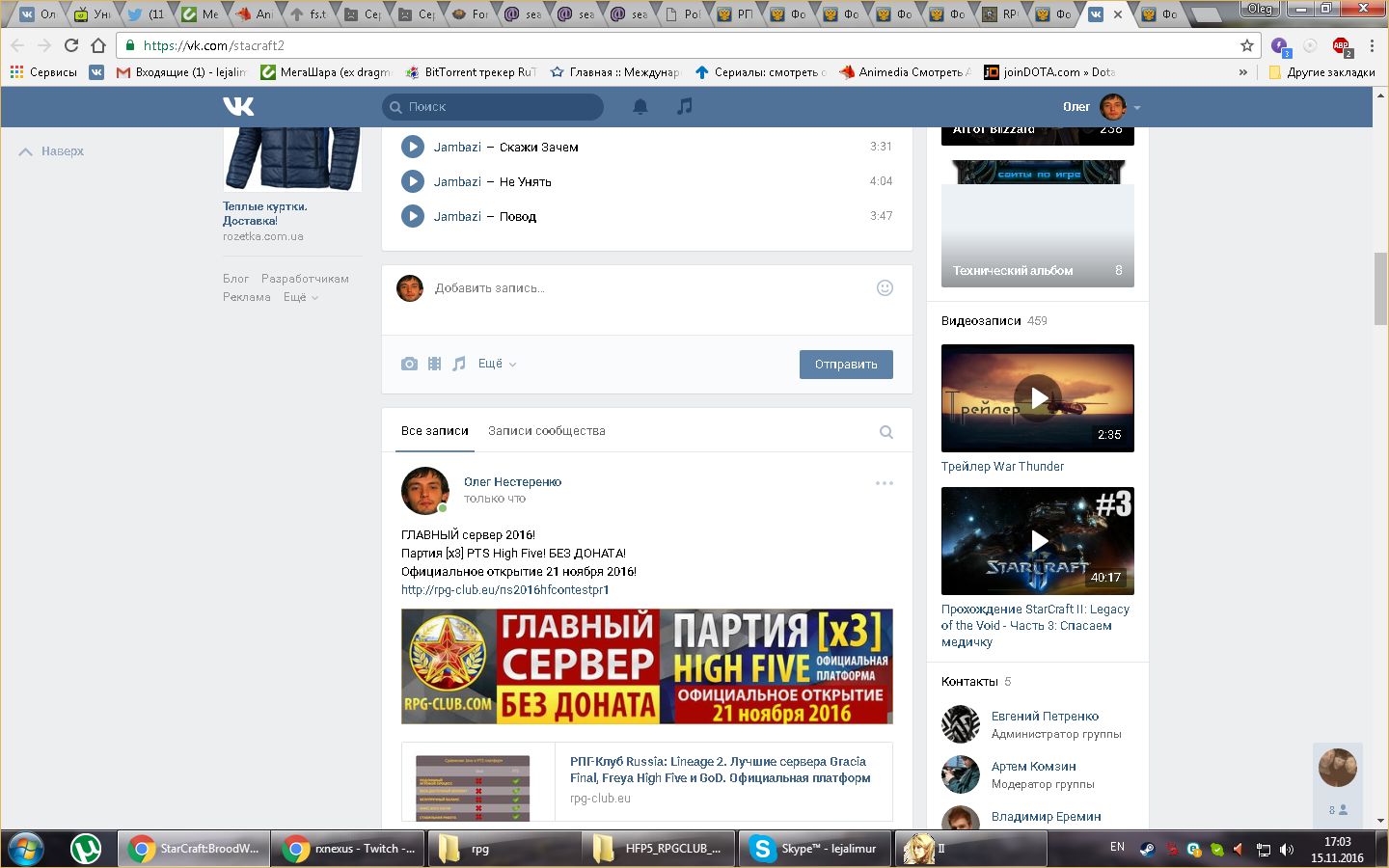The width and height of the screenshot is (1389, 868).
Task: Open the friends online chat counter
Action: 1338,810
